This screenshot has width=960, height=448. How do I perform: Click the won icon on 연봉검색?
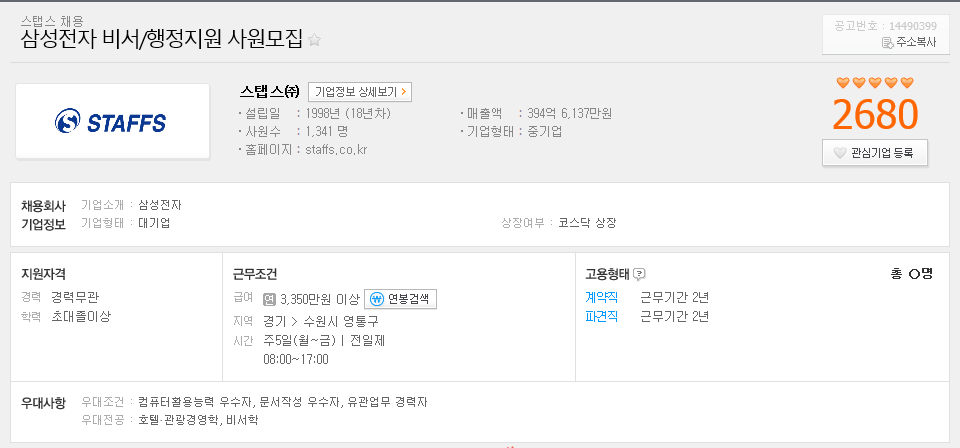point(377,299)
